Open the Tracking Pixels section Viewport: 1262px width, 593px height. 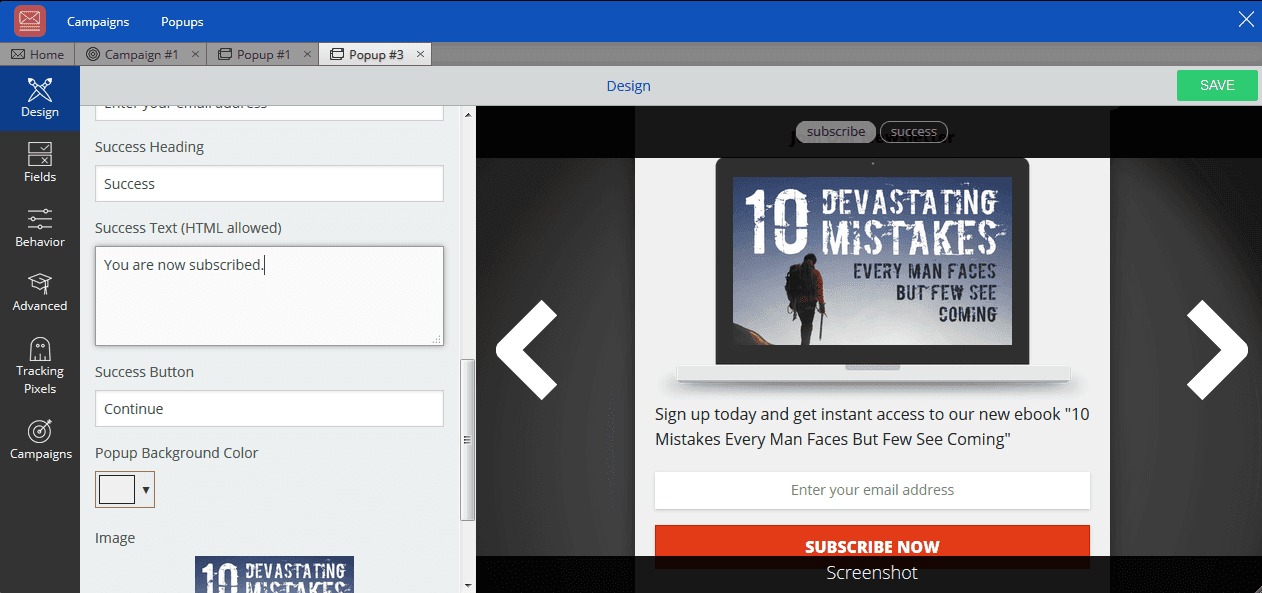pos(40,365)
